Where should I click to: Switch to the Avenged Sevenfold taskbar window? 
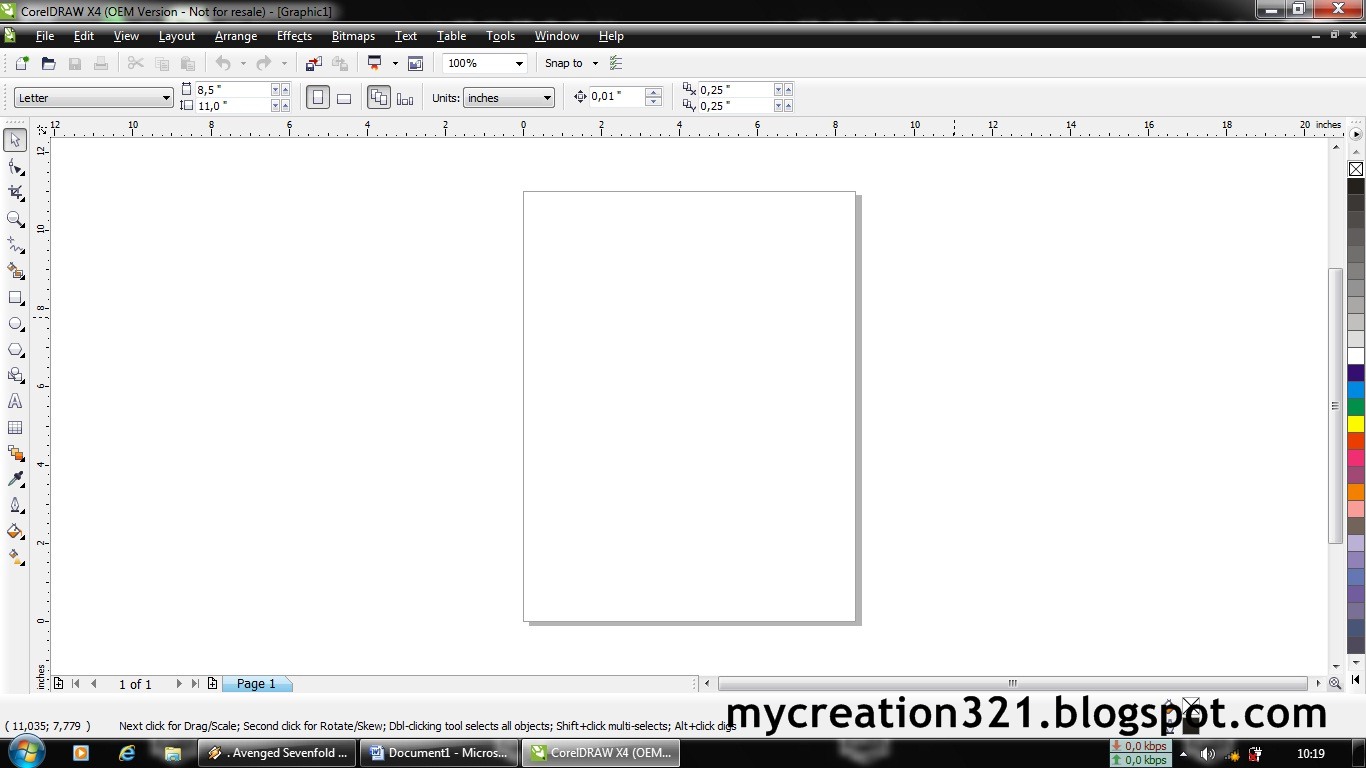[x=278, y=753]
